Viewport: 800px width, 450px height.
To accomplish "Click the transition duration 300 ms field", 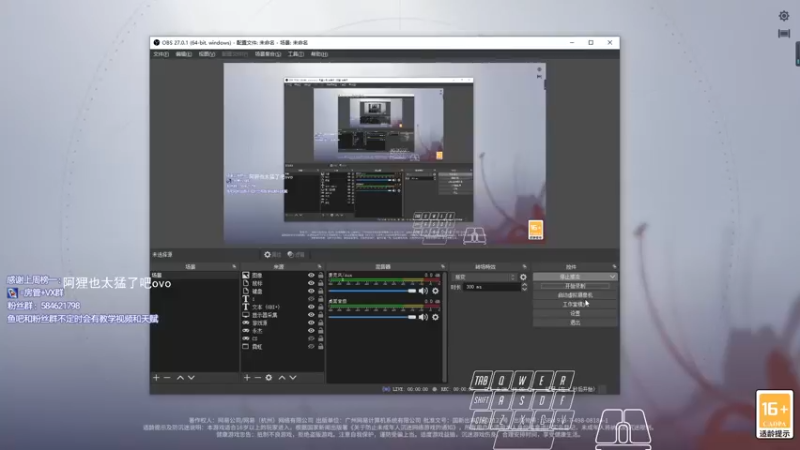I will click(491, 287).
